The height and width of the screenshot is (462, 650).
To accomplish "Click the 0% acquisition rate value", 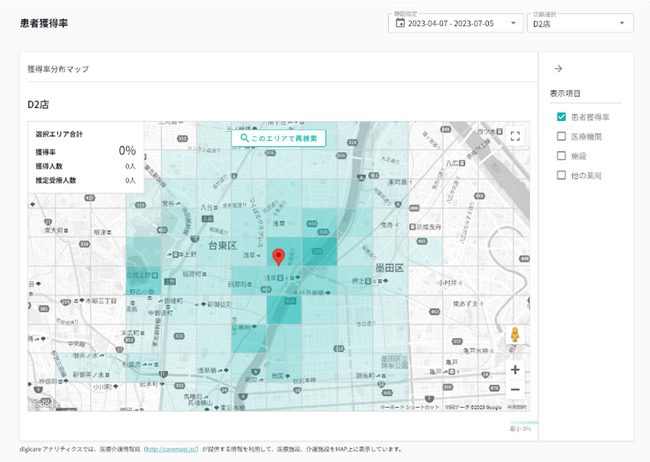I will click(x=127, y=151).
